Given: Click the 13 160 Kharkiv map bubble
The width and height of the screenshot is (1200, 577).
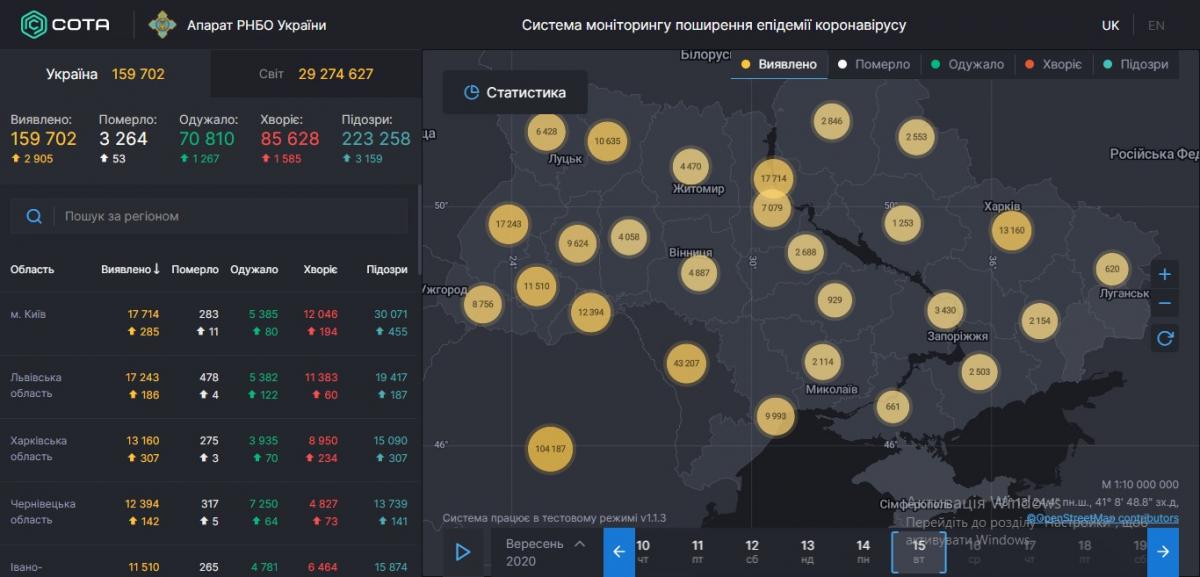Looking at the screenshot, I should click(1011, 230).
